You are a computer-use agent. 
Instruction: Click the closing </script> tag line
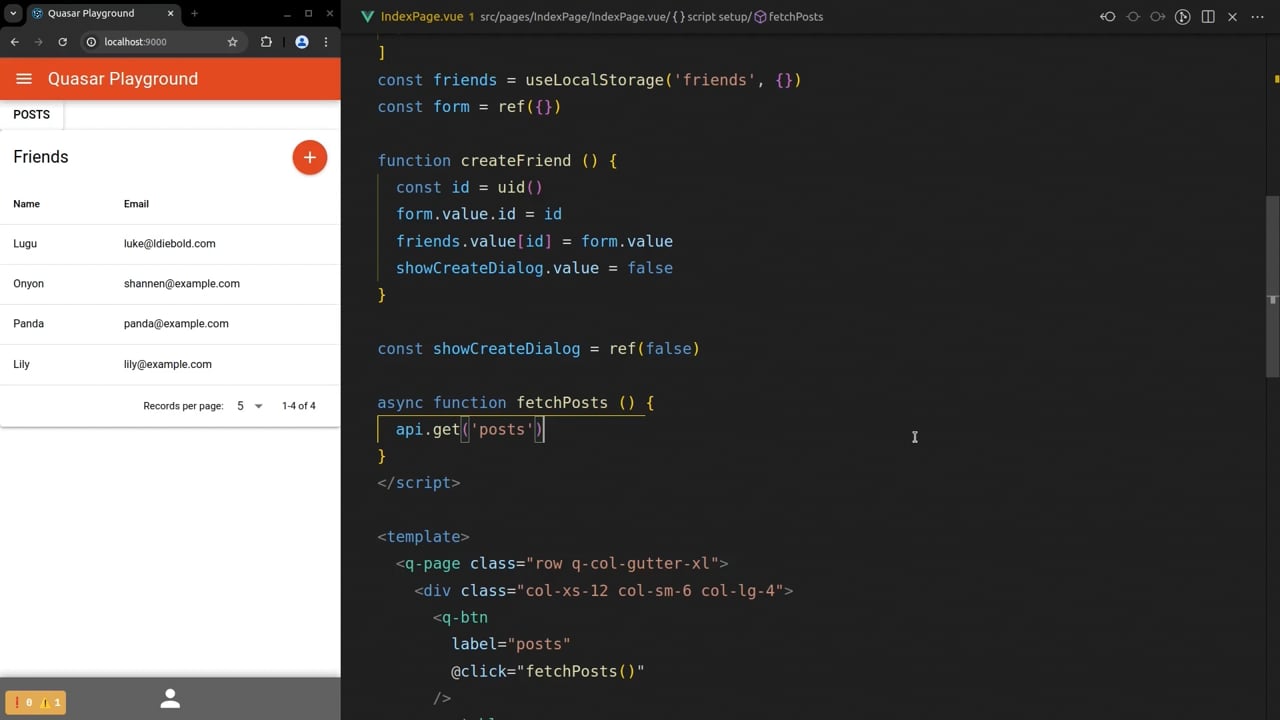tap(419, 482)
